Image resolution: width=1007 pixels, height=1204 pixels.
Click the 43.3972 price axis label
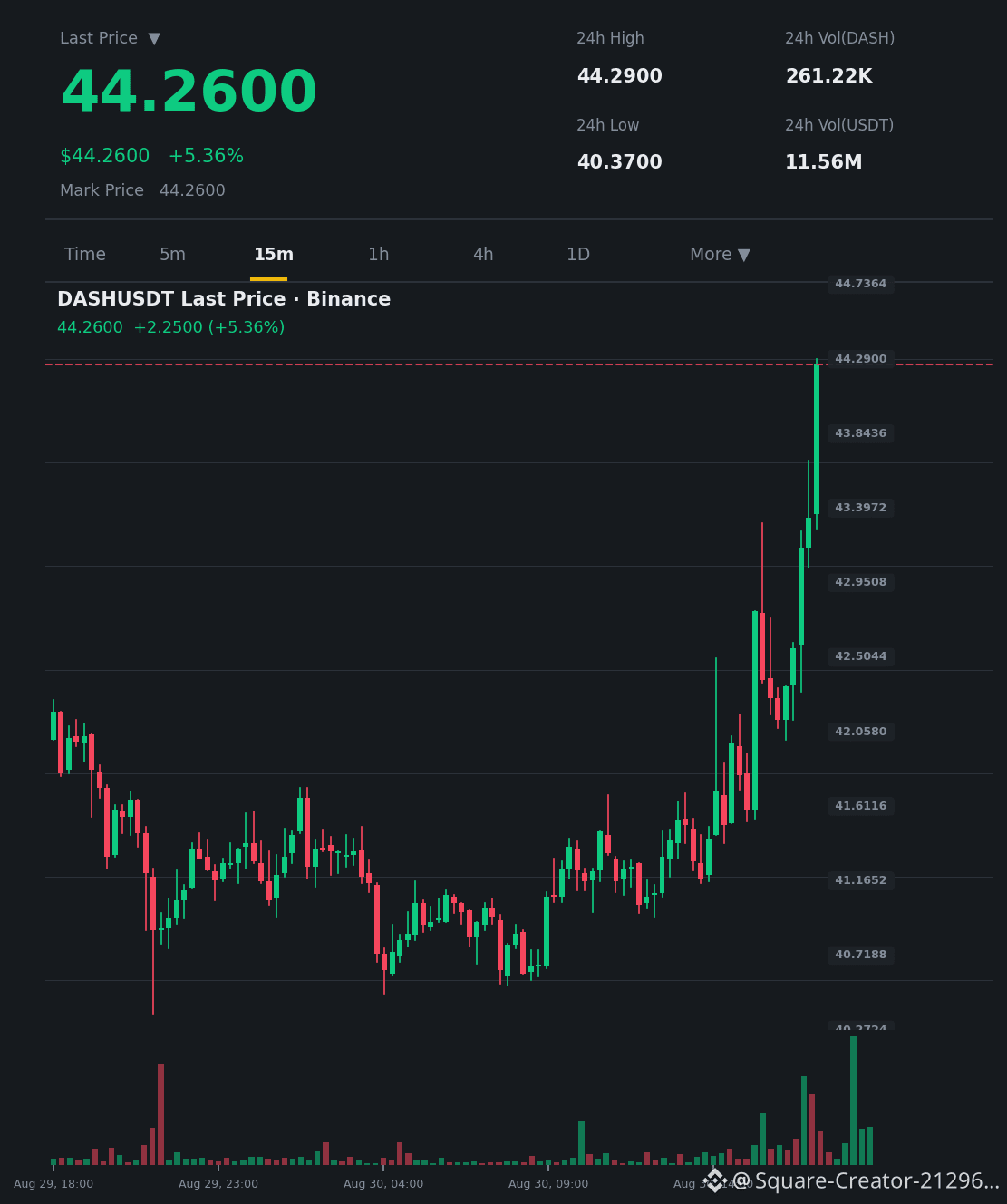(x=861, y=508)
